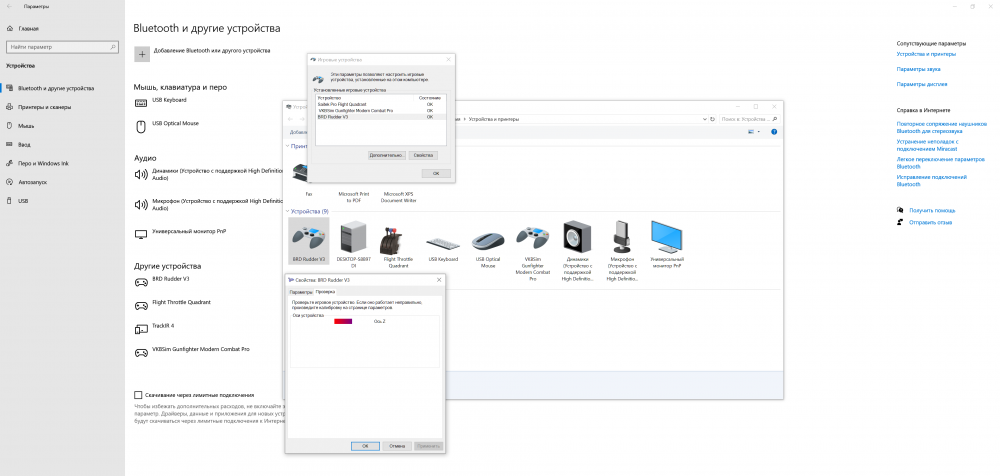Click the plus icon to add Bluetooth device

[x=142, y=54]
